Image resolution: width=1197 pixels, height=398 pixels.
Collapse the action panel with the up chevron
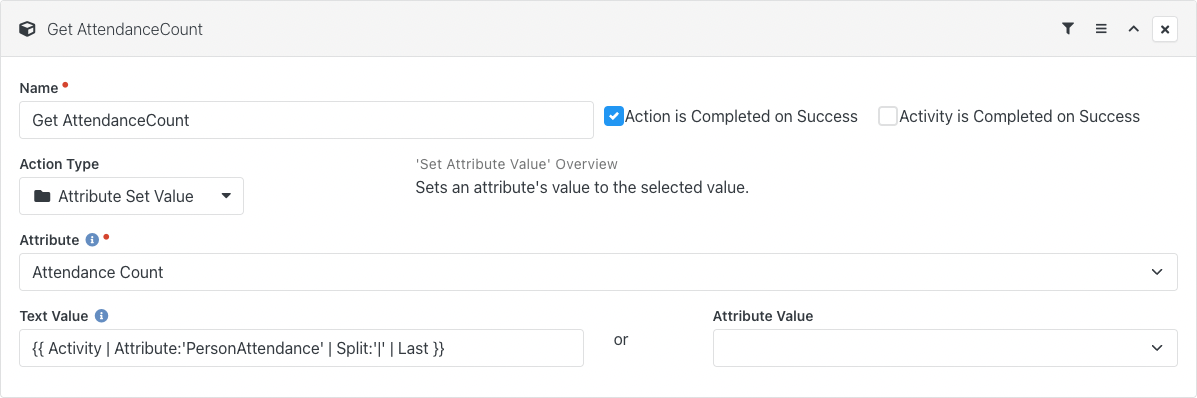click(x=1134, y=29)
